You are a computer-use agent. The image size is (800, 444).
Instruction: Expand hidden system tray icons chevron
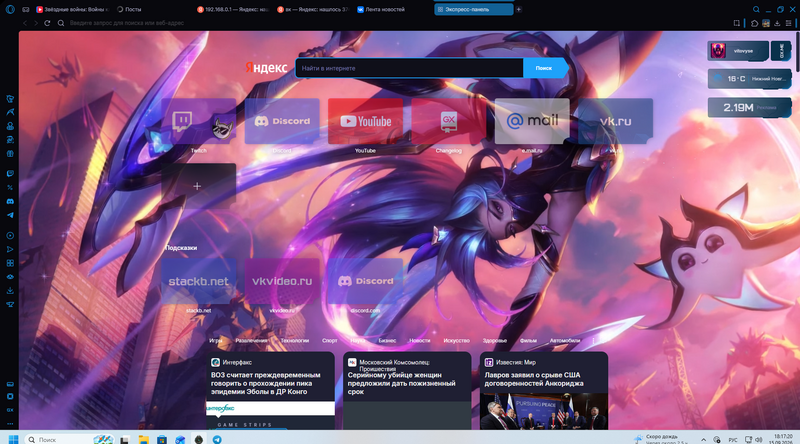point(703,439)
